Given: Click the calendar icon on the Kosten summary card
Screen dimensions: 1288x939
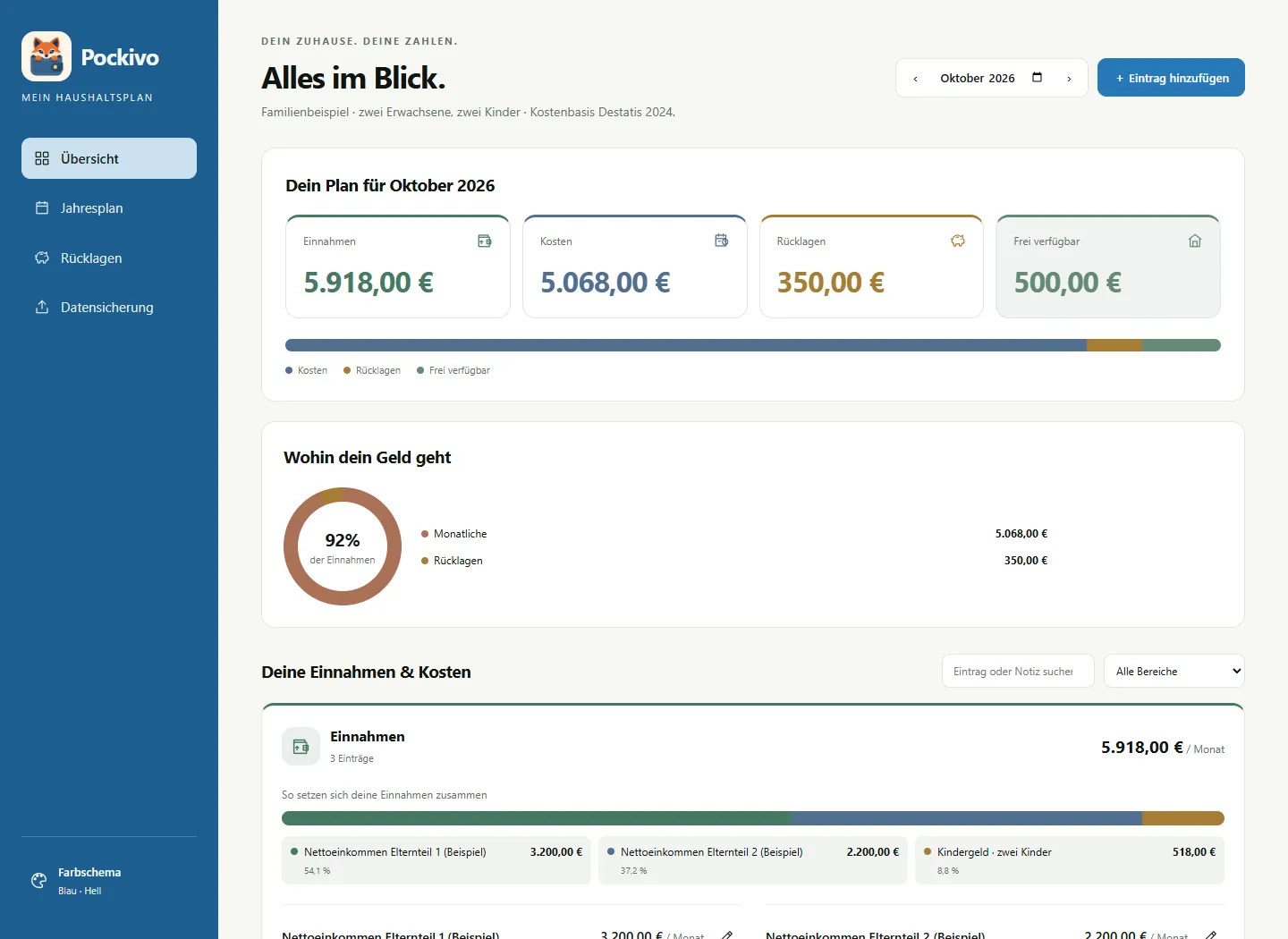Looking at the screenshot, I should tap(722, 241).
